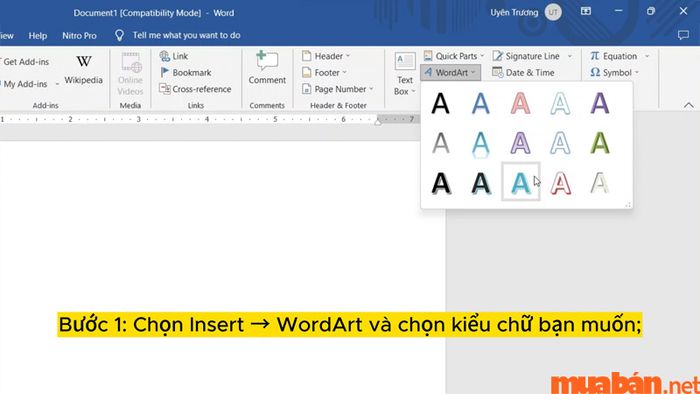Viewport: 700px width, 394px height.
Task: Click the Uyên Trương account name
Action: 514,12
